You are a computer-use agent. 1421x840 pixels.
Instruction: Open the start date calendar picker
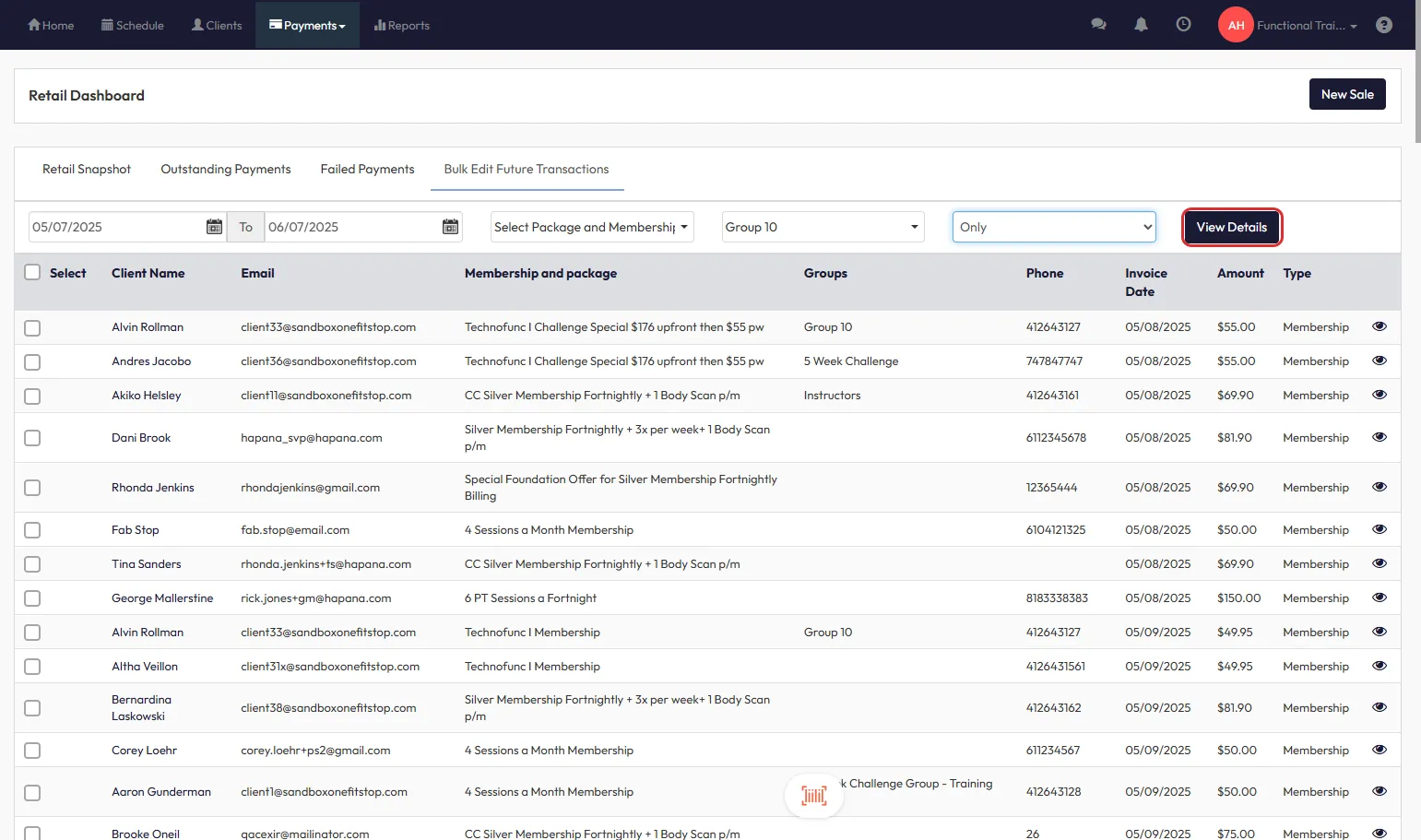point(214,227)
